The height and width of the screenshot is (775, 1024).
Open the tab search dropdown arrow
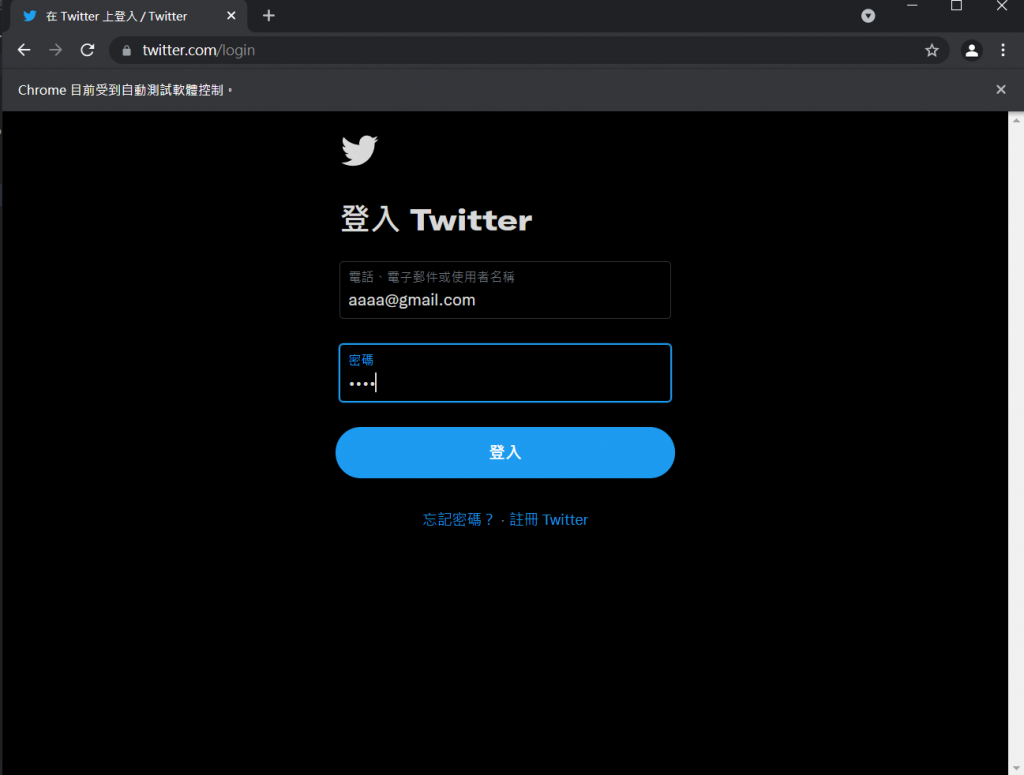coord(868,16)
